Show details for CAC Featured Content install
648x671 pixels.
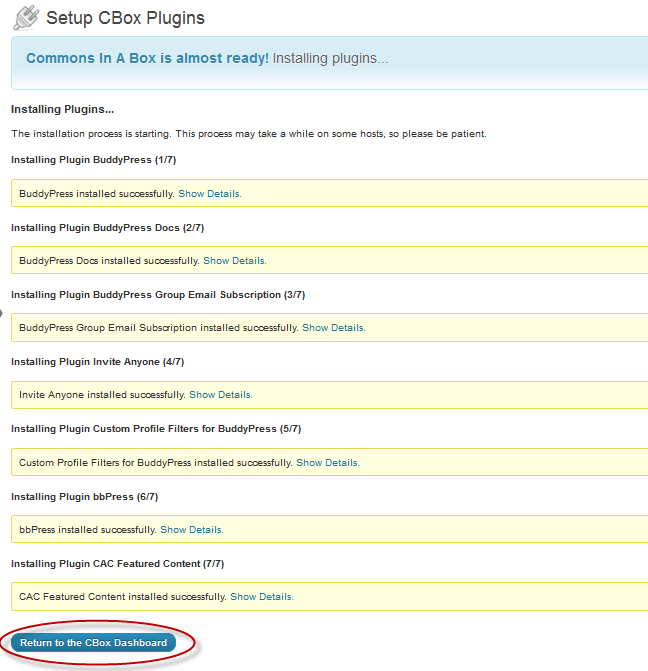262,597
